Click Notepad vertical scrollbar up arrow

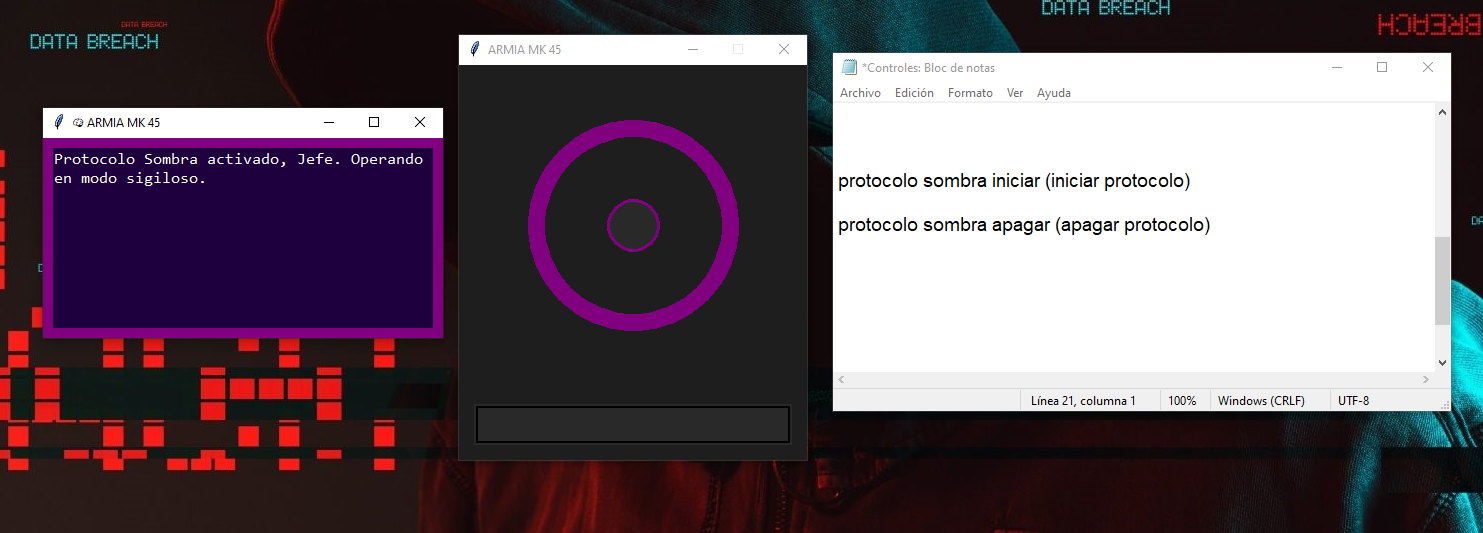(x=1442, y=112)
